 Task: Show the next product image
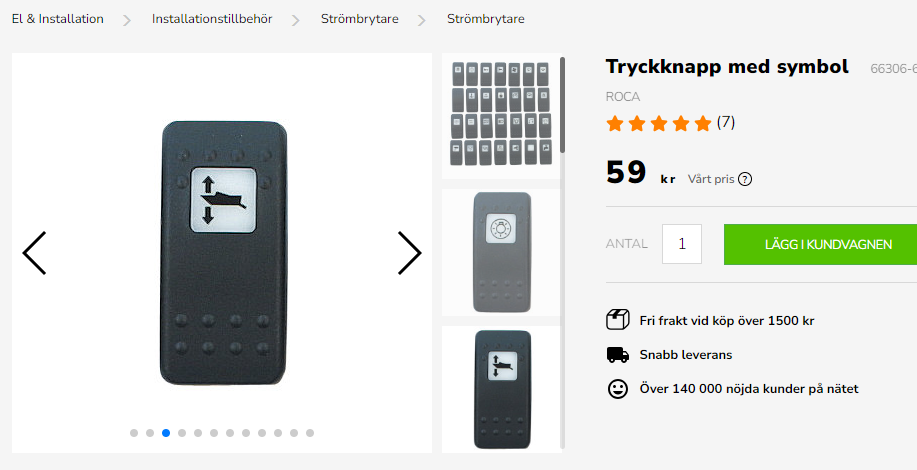point(409,253)
